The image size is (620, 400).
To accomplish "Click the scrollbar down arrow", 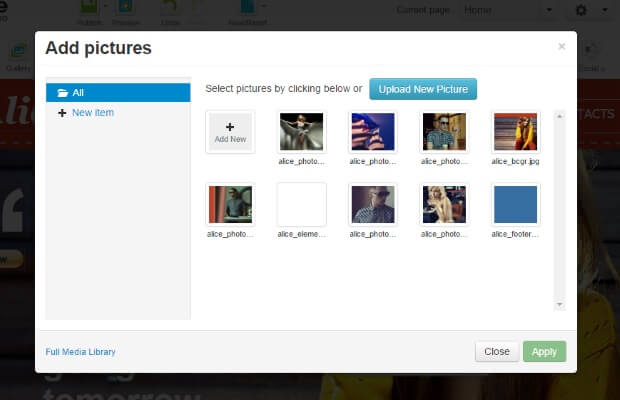I will pos(560,304).
